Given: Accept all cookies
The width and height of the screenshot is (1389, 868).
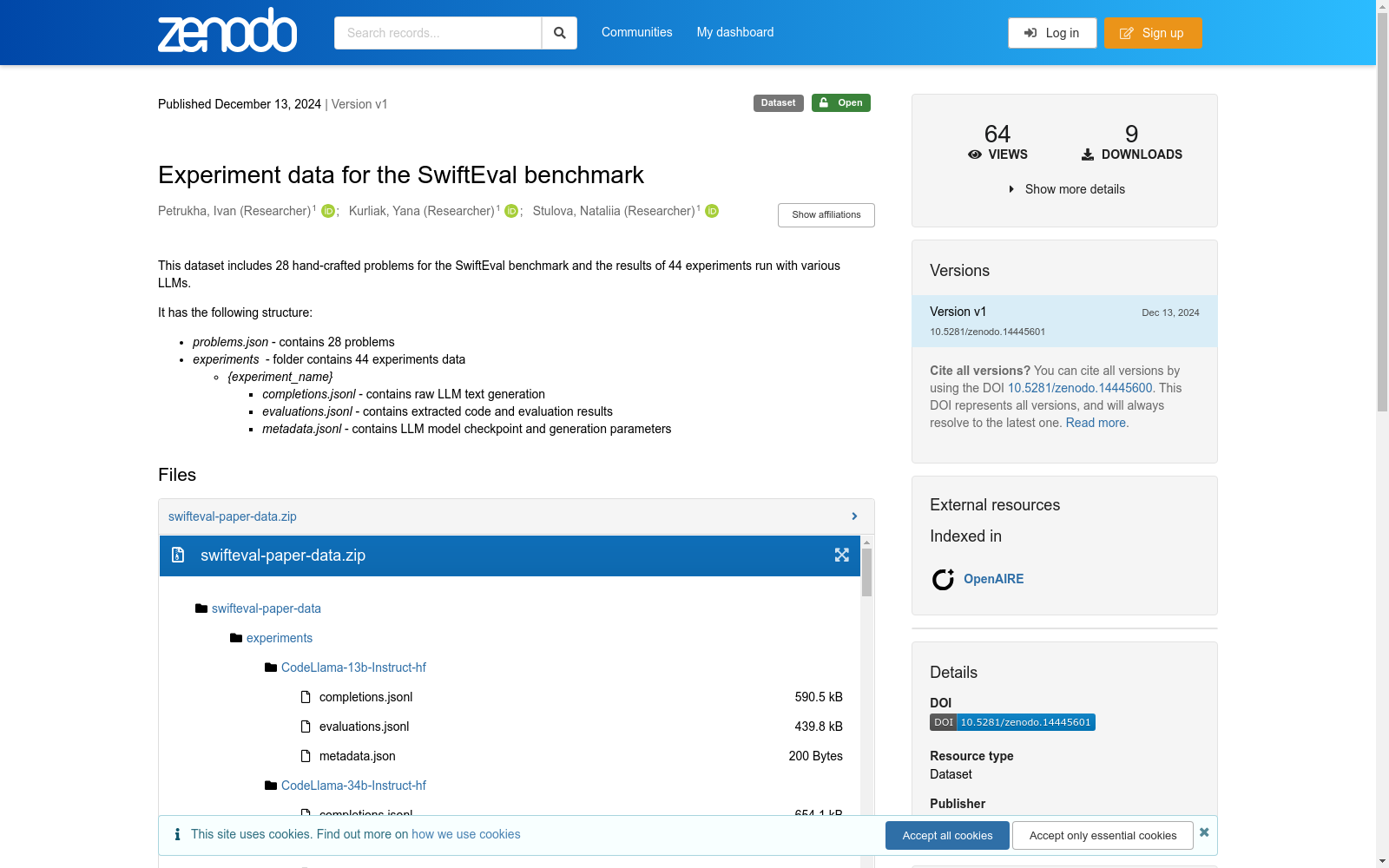Looking at the screenshot, I should click(947, 835).
